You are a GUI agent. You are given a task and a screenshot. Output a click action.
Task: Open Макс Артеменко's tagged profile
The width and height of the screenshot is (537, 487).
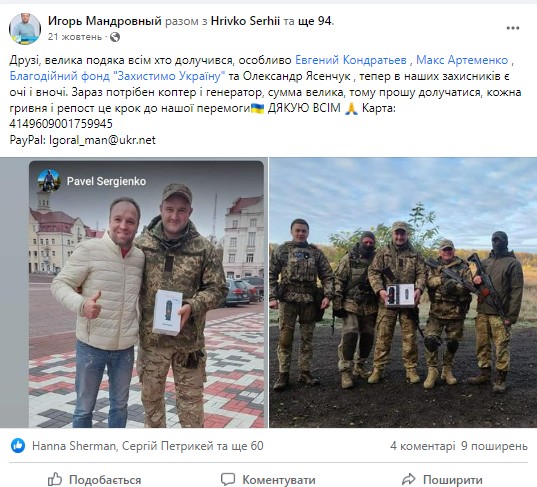pos(462,60)
